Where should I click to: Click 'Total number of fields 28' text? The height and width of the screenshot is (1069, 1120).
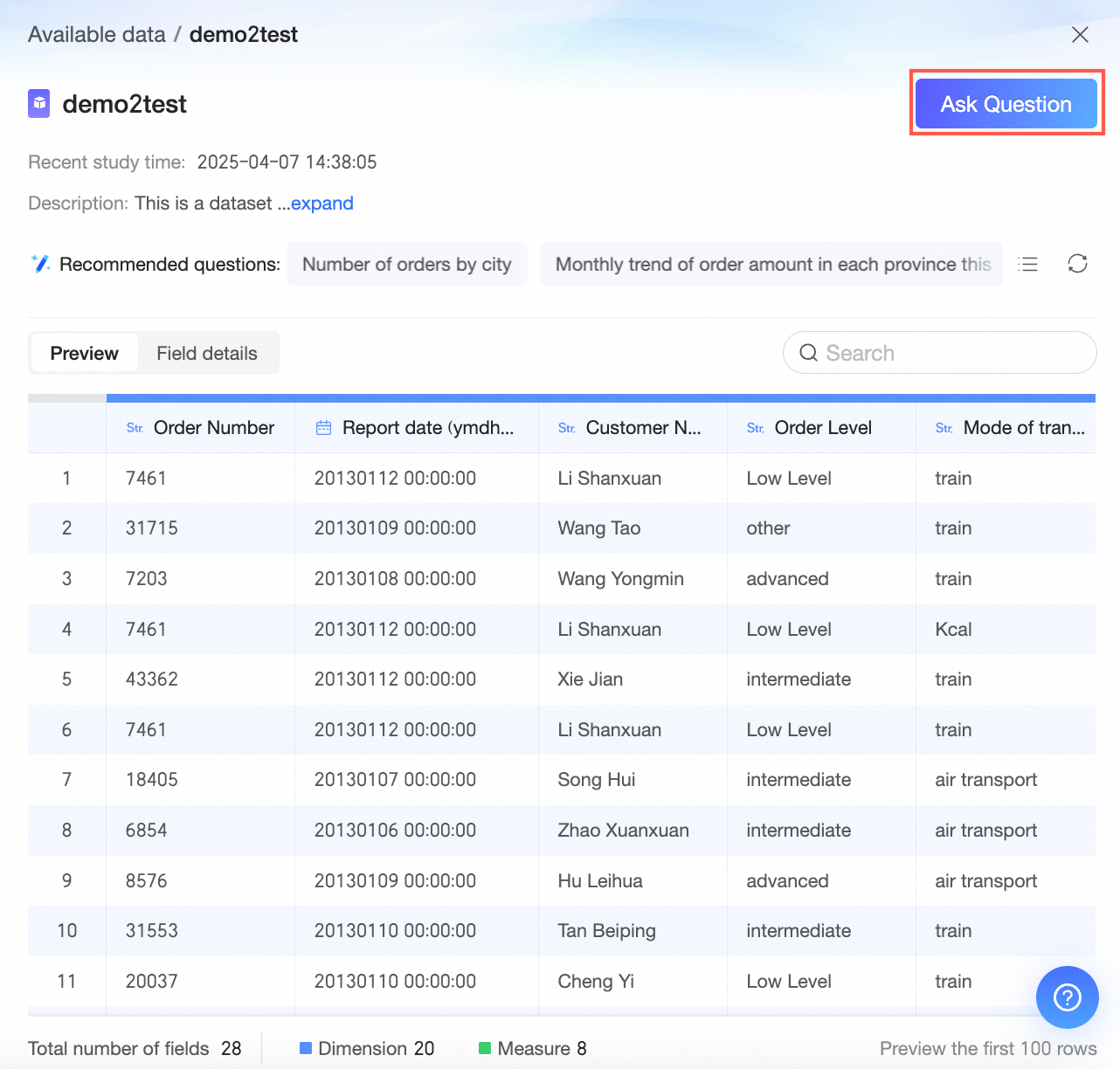point(135,1048)
